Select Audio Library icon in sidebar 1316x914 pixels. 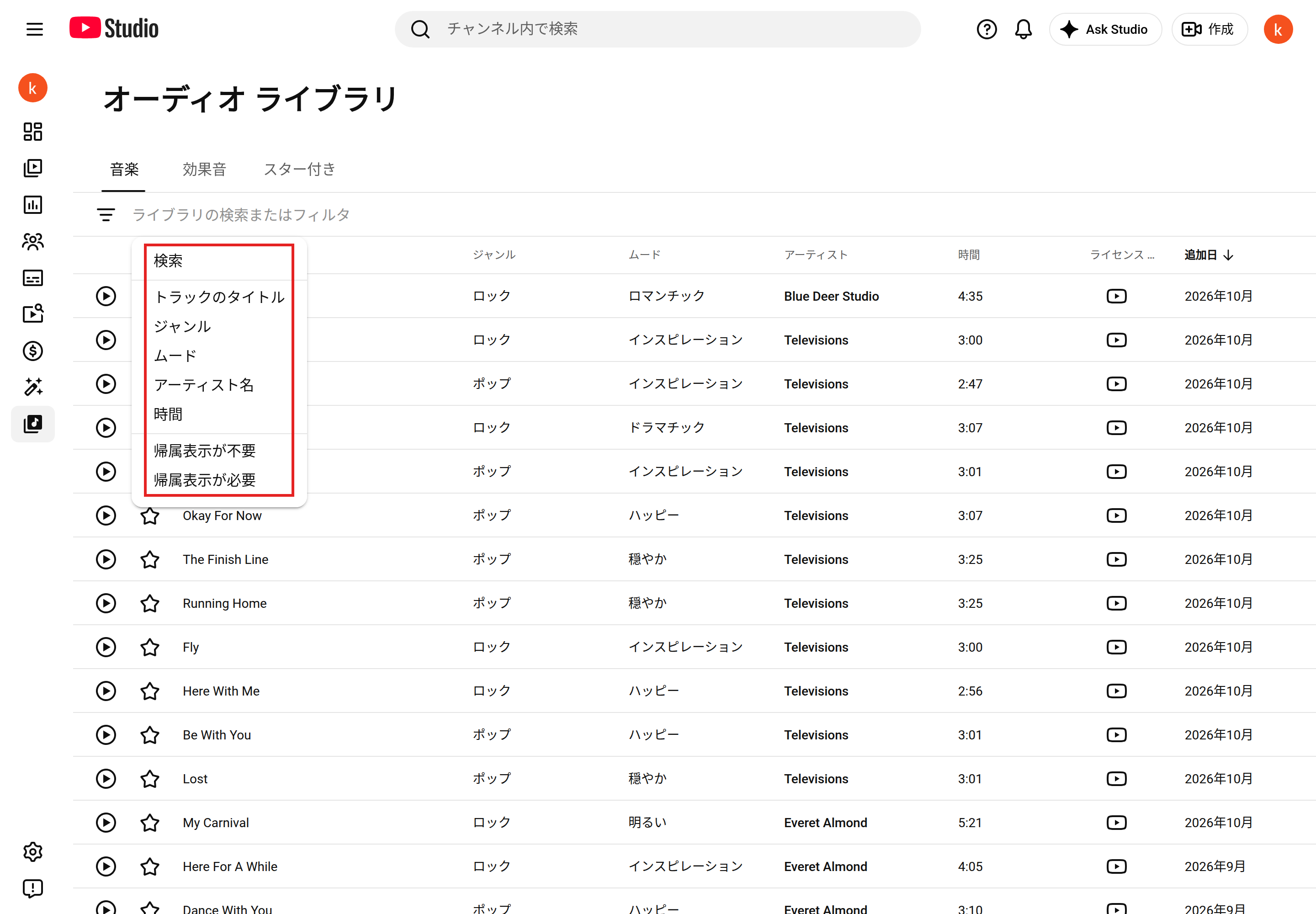[32, 424]
